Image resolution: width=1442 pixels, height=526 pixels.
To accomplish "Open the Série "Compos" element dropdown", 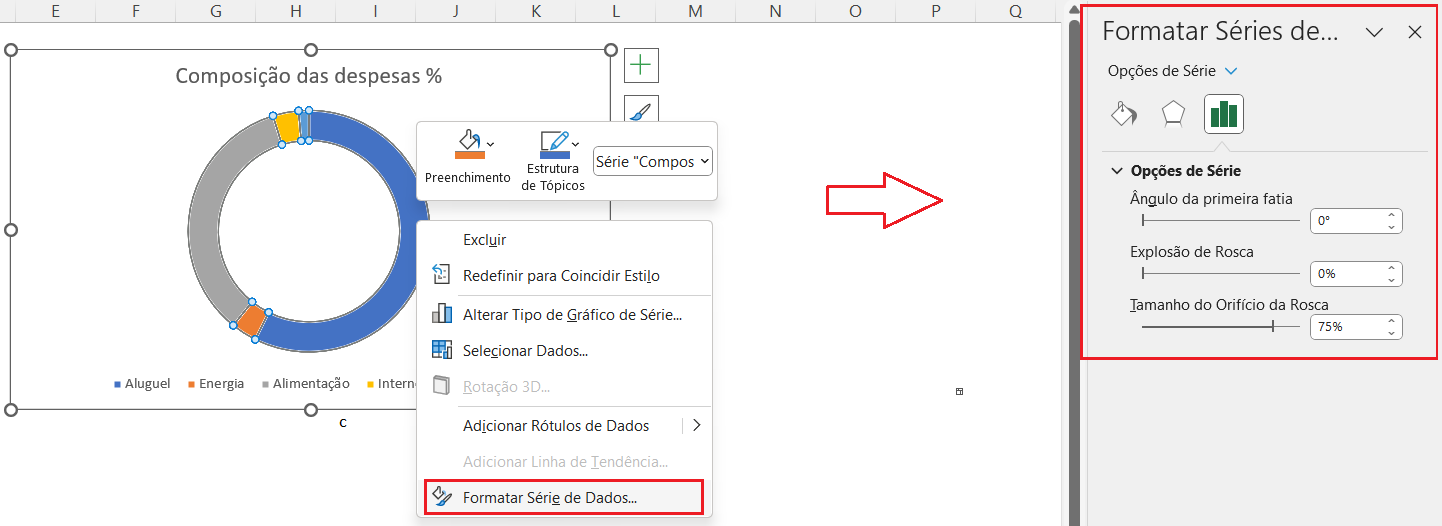I will [653, 161].
